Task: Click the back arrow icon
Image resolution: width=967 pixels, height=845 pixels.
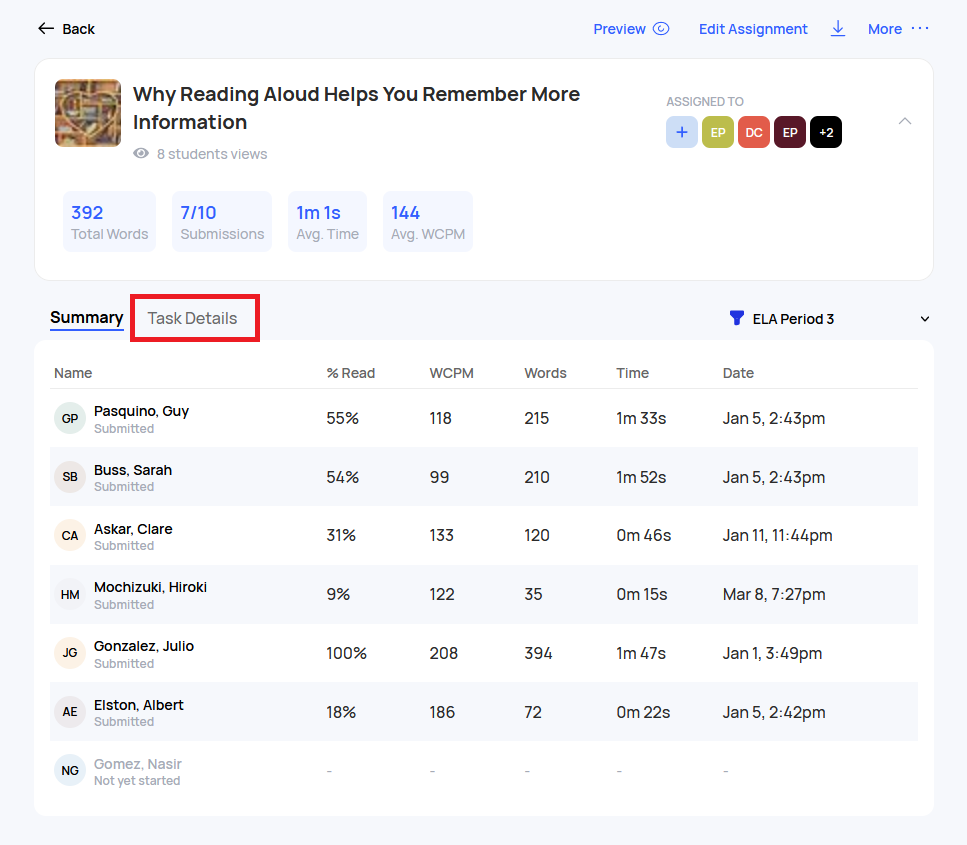Action: (x=46, y=29)
